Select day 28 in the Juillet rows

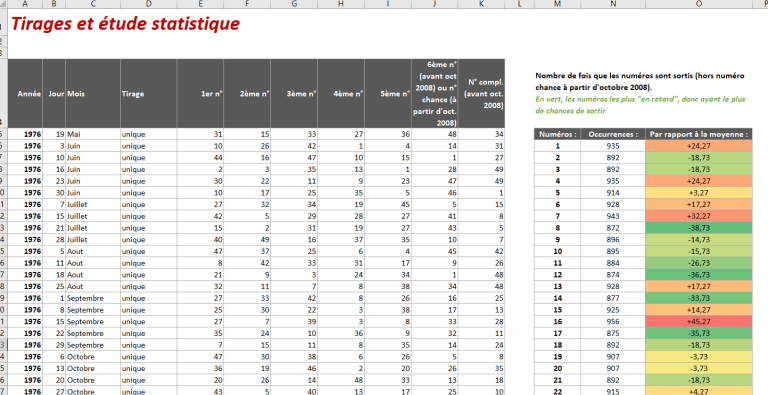(x=54, y=240)
